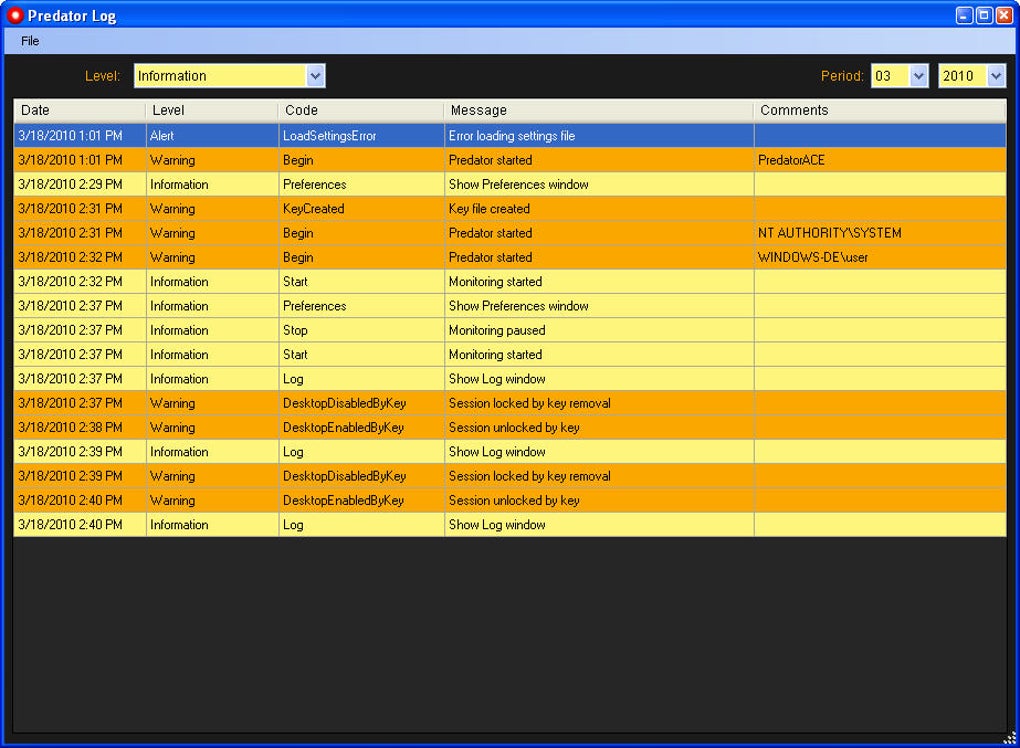Sort by the Level column header
1020x748 pixels.
pyautogui.click(x=211, y=111)
